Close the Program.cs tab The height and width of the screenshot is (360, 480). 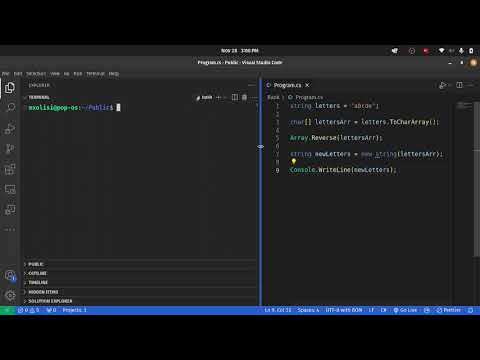307,85
